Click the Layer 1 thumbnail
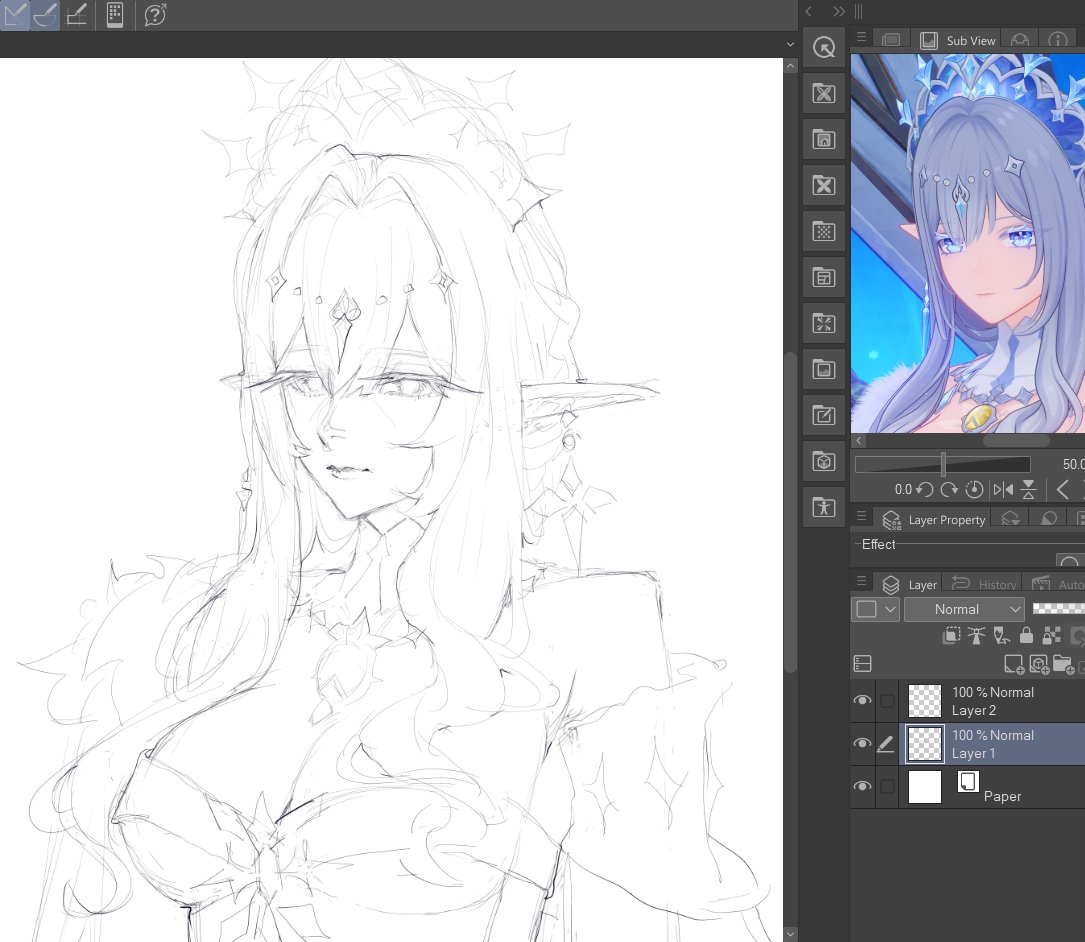 point(924,744)
